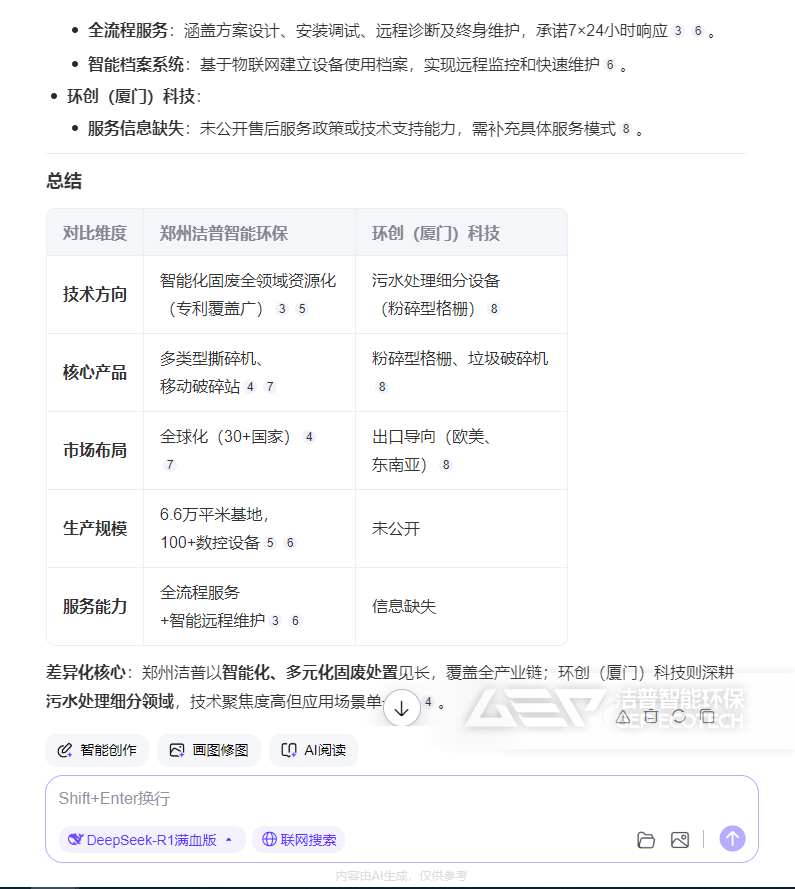This screenshot has width=795, height=889.
Task: Click the circular regenerate response icon
Action: tap(679, 717)
